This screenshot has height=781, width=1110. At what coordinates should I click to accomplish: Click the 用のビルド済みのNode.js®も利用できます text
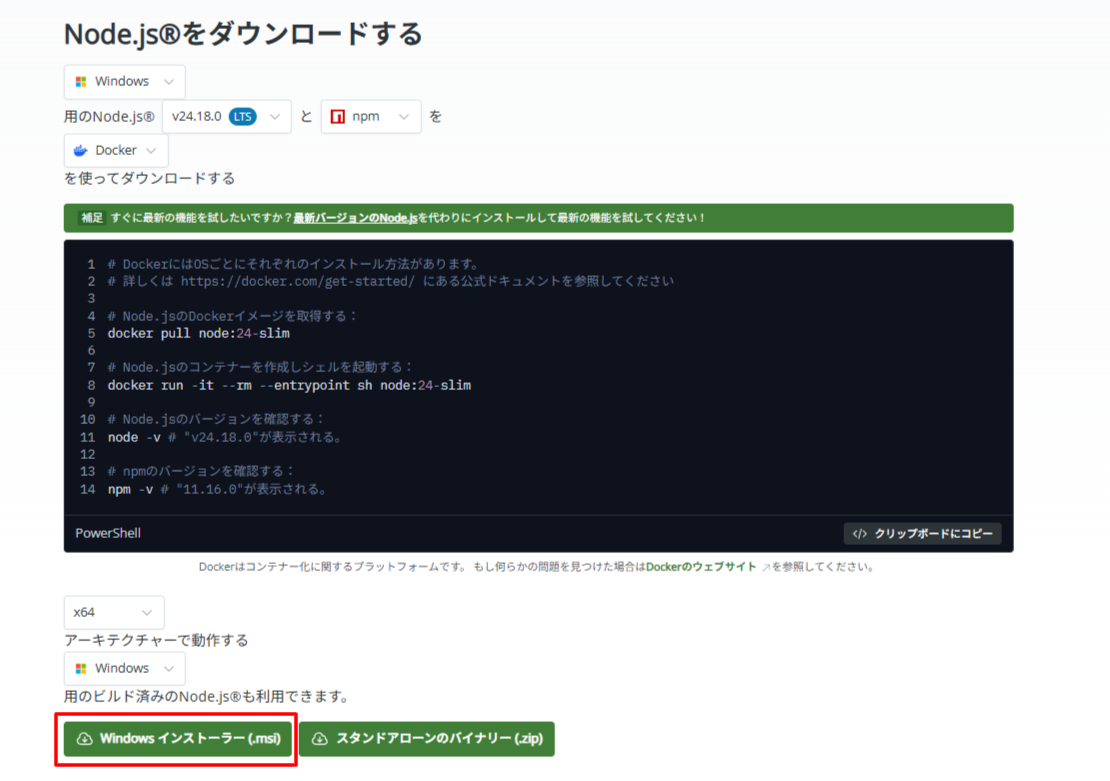(207, 697)
